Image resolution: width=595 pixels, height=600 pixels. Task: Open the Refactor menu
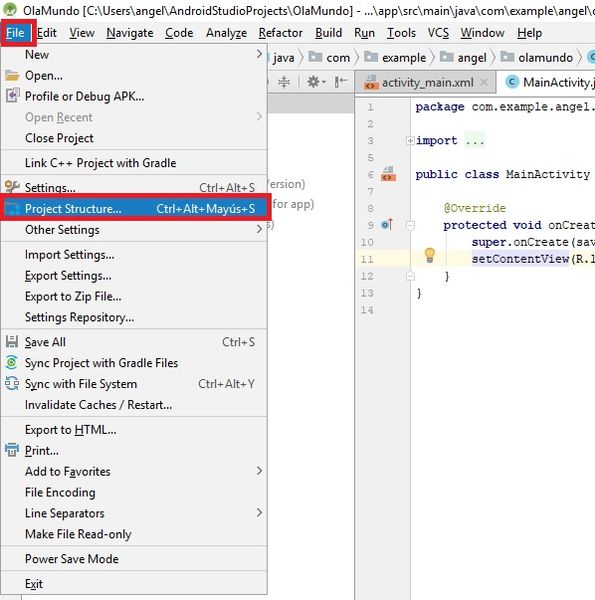point(280,33)
